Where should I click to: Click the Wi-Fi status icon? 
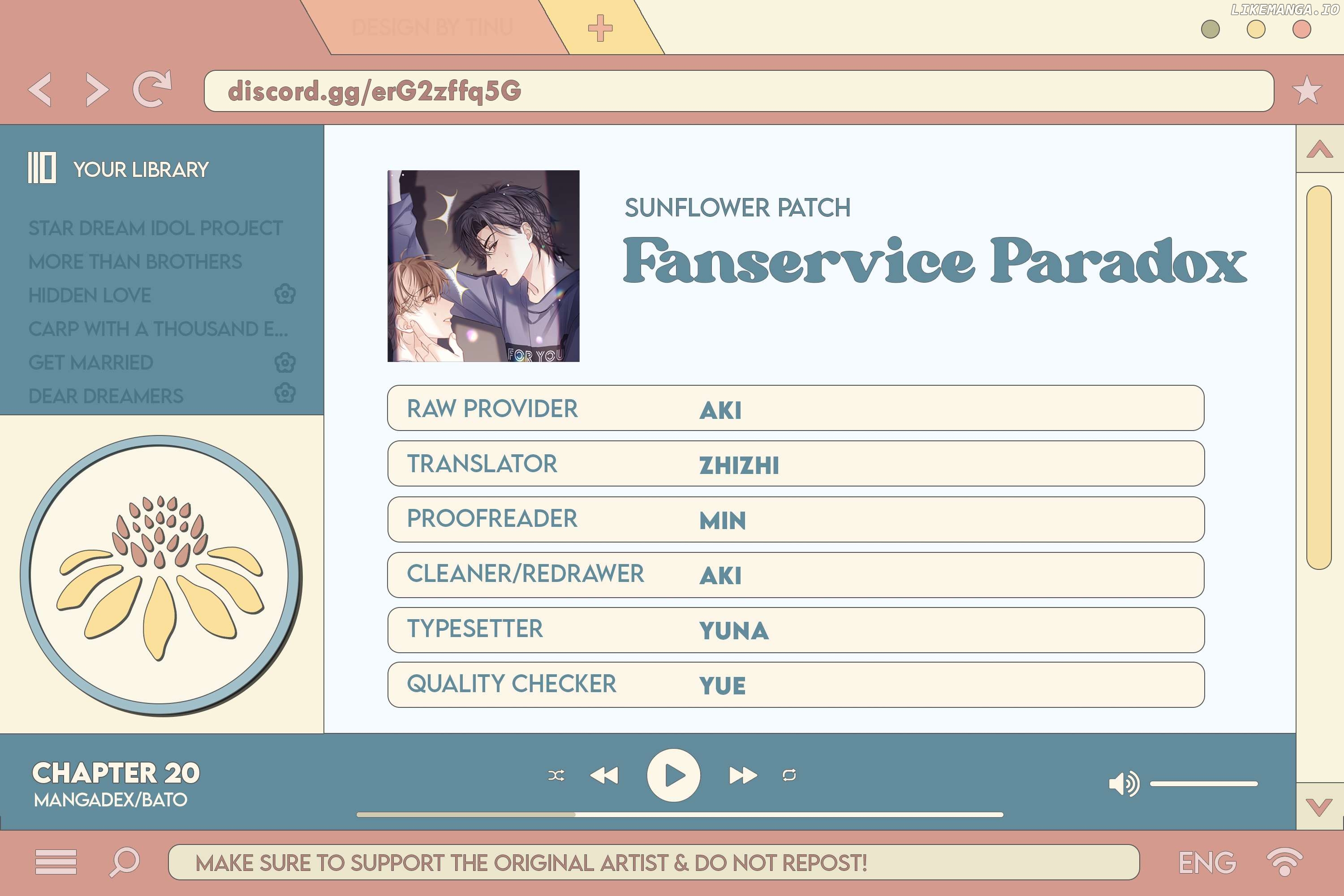pyautogui.click(x=1284, y=861)
